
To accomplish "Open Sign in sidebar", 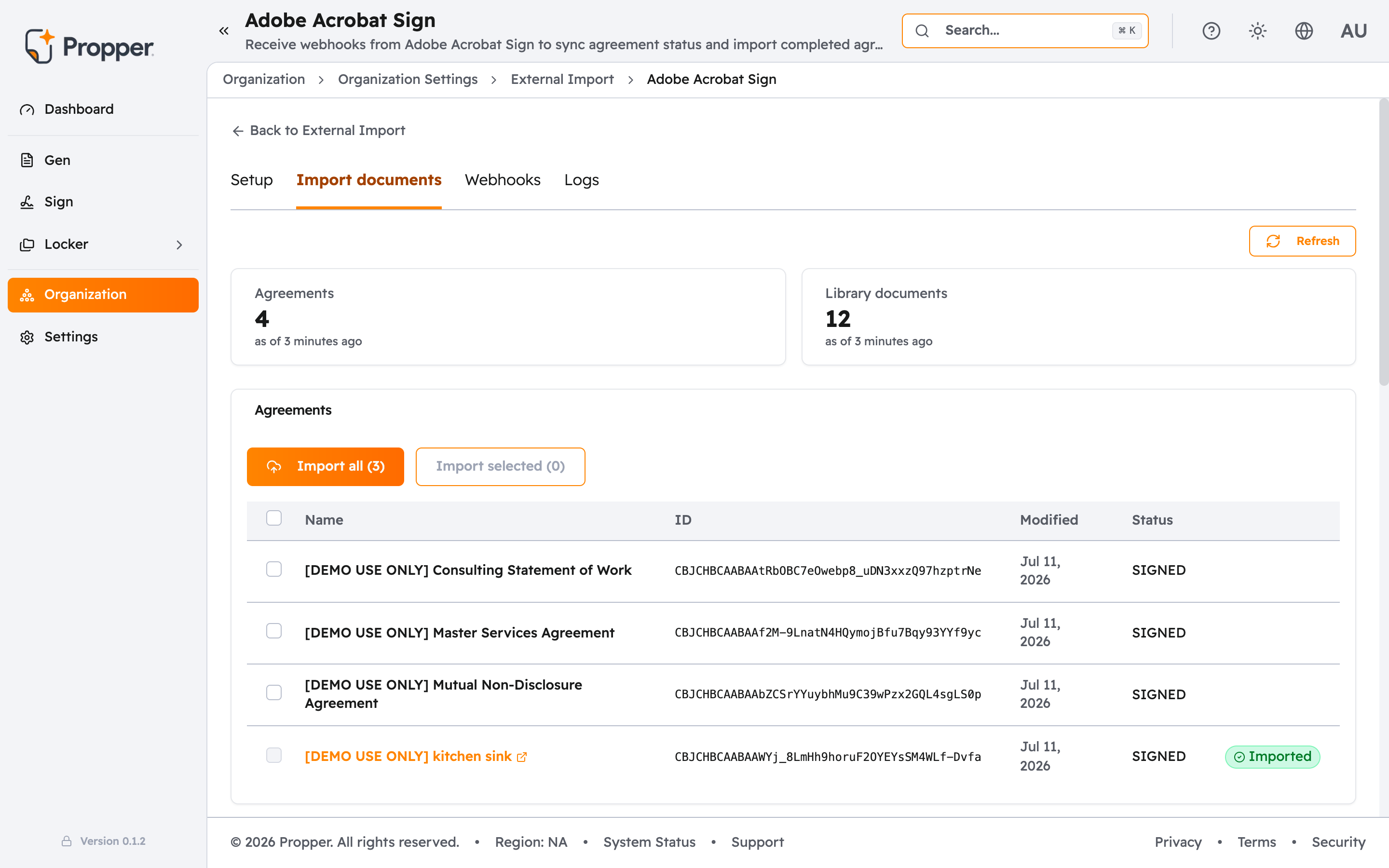I will [103, 202].
